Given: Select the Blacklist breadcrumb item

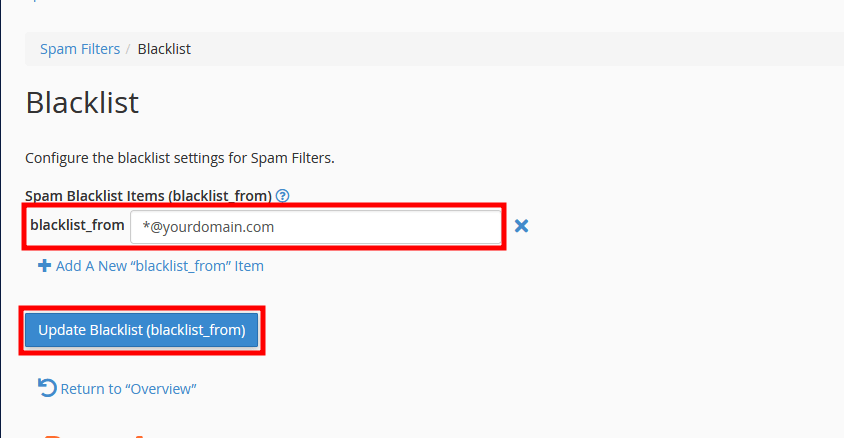Looking at the screenshot, I should pyautogui.click(x=164, y=48).
